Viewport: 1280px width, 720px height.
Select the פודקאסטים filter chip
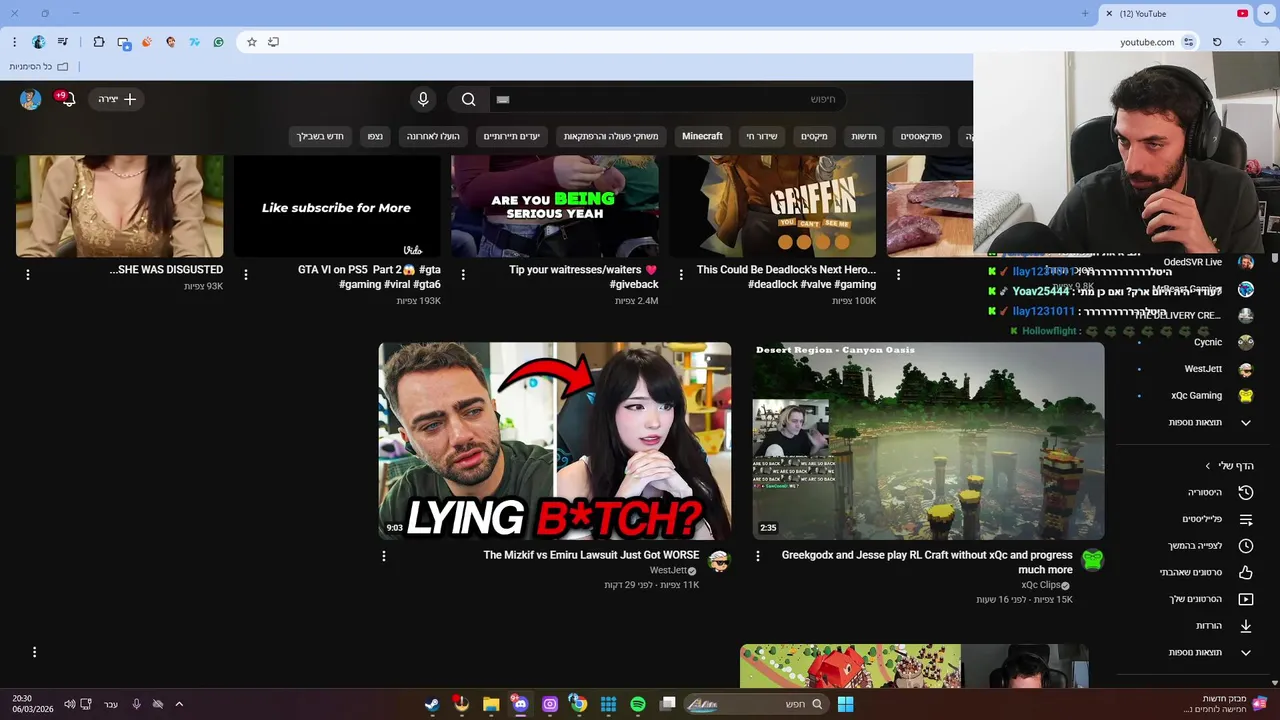point(921,136)
